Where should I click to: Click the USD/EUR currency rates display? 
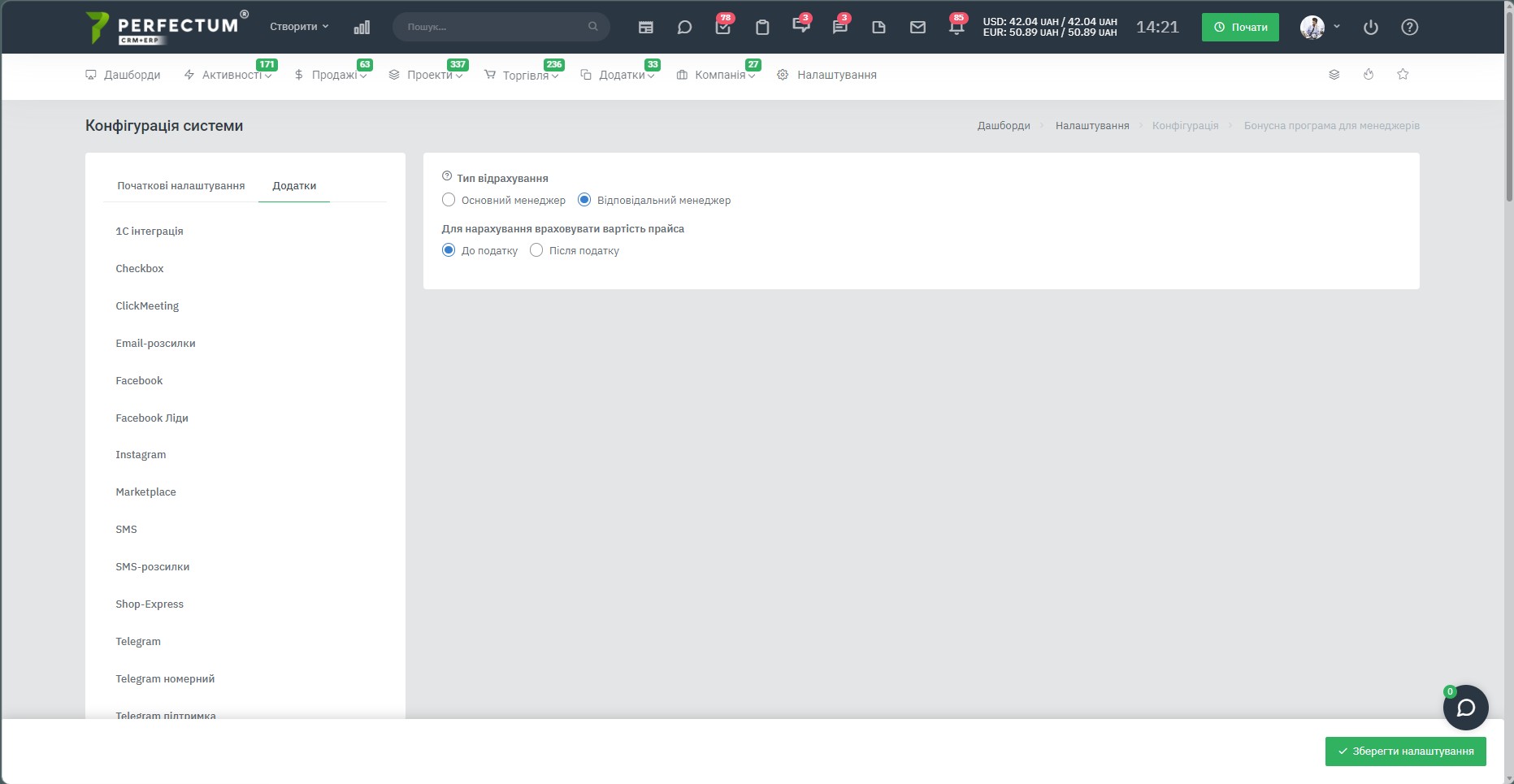(1050, 27)
